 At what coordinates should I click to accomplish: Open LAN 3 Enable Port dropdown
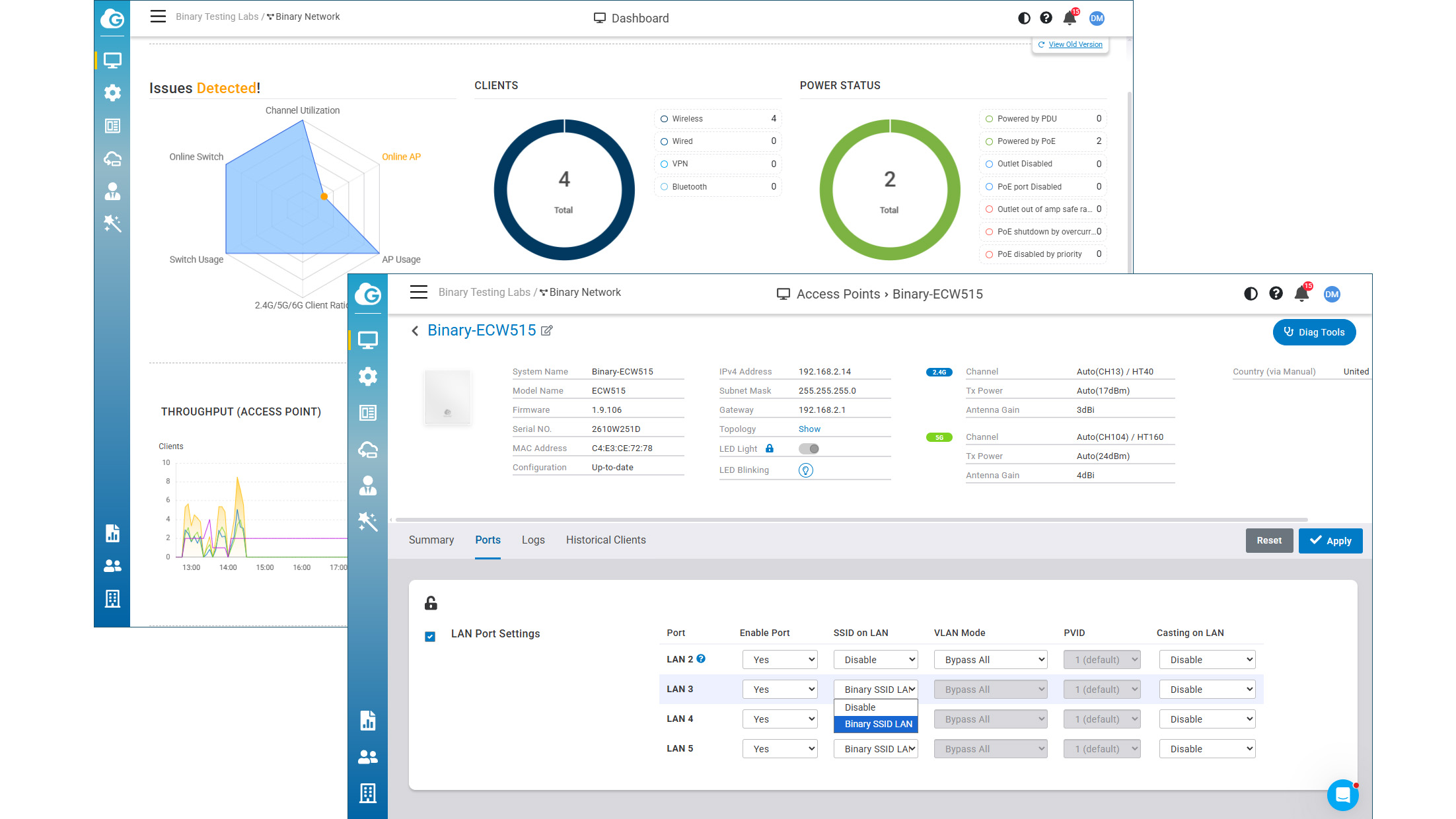coord(780,690)
